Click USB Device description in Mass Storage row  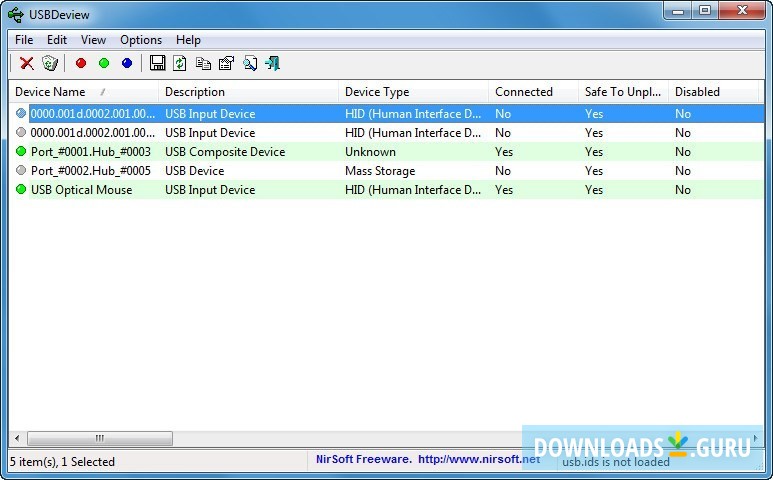click(195, 171)
